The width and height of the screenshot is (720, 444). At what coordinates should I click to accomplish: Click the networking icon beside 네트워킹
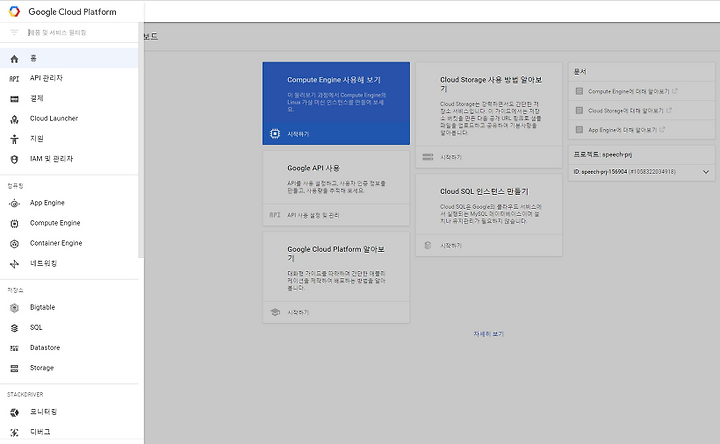[14, 264]
